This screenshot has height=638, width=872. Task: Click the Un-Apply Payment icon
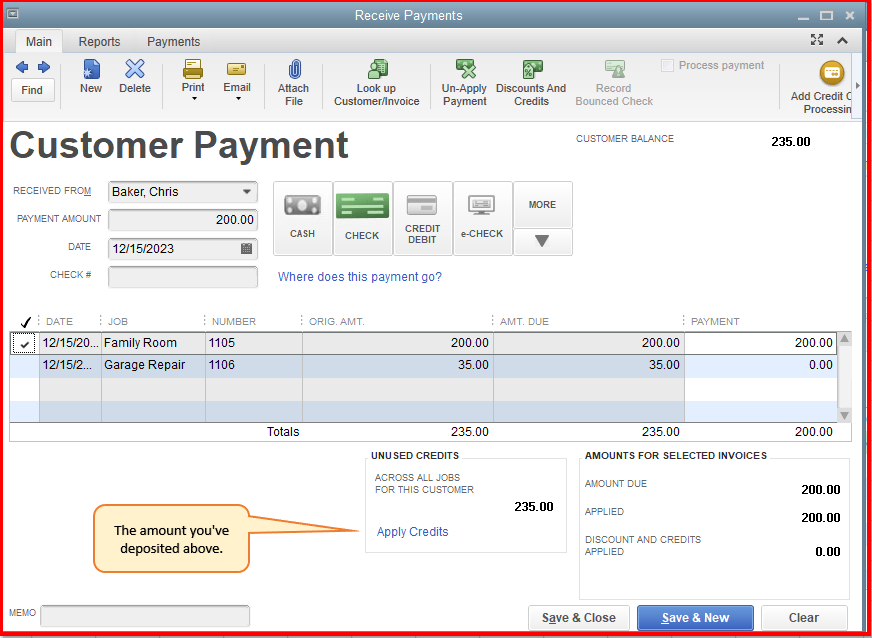point(463,80)
